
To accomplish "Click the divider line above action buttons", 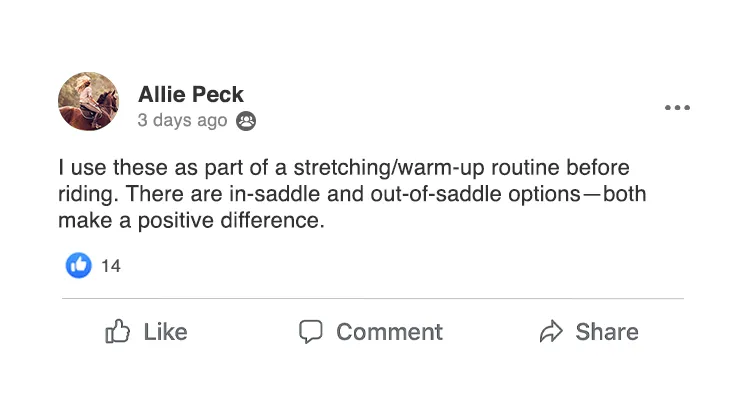I will tap(373, 299).
